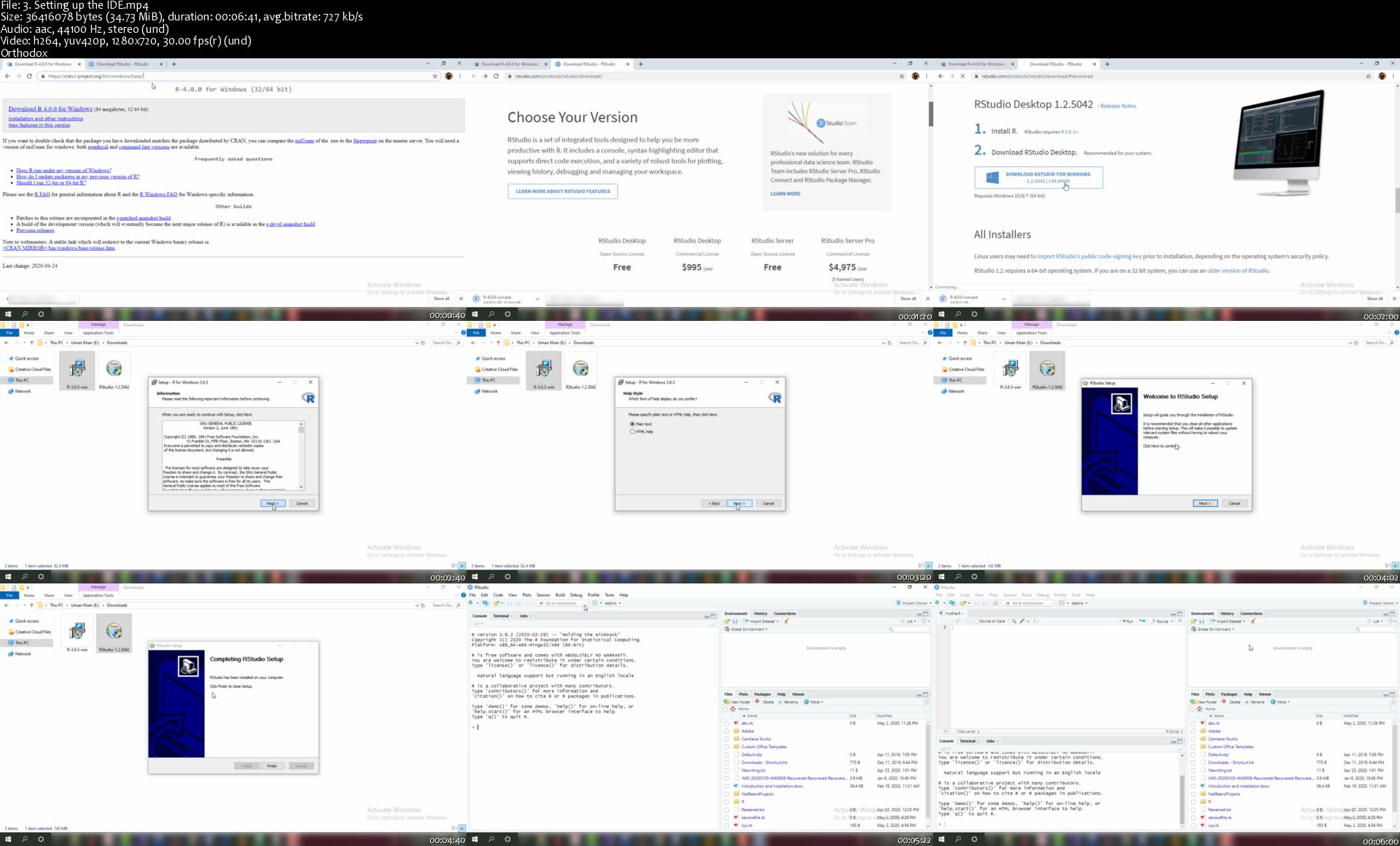Viewport: 1400px width, 846px height.
Task: Expand the Source button dropdown arrow
Action: 1172,621
